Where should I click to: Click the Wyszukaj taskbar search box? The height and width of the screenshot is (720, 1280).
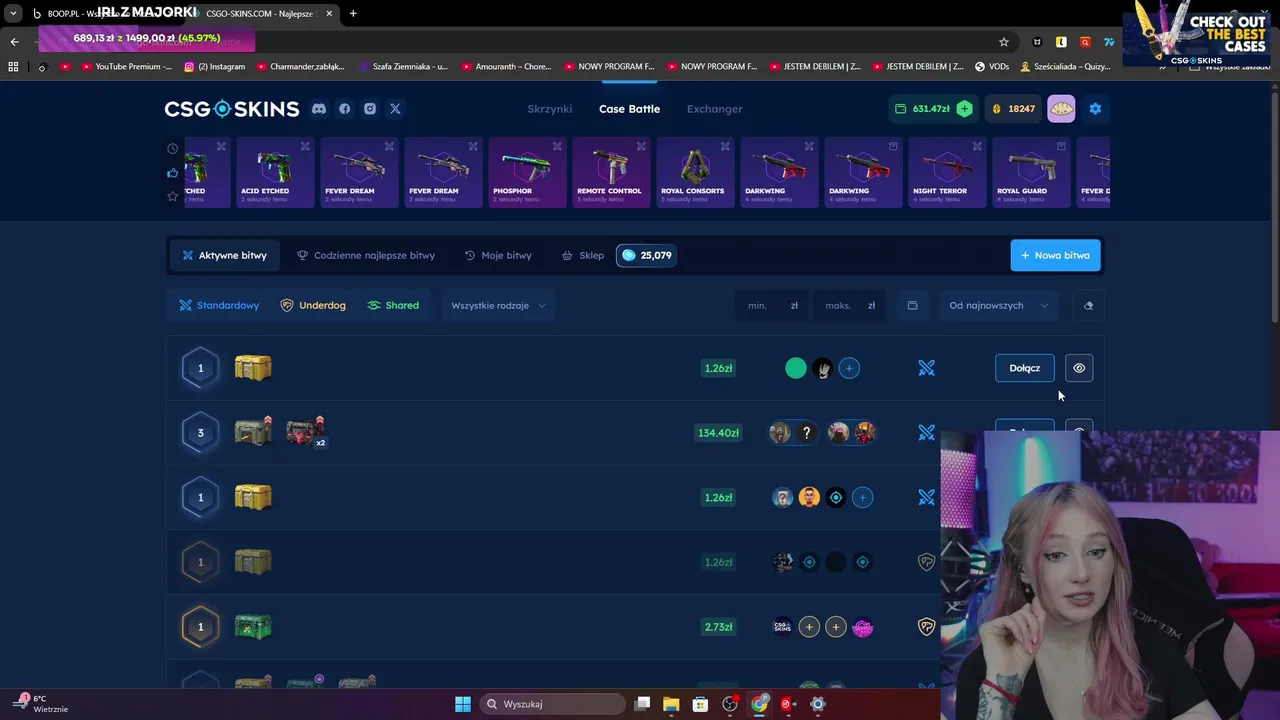[x=550, y=704]
